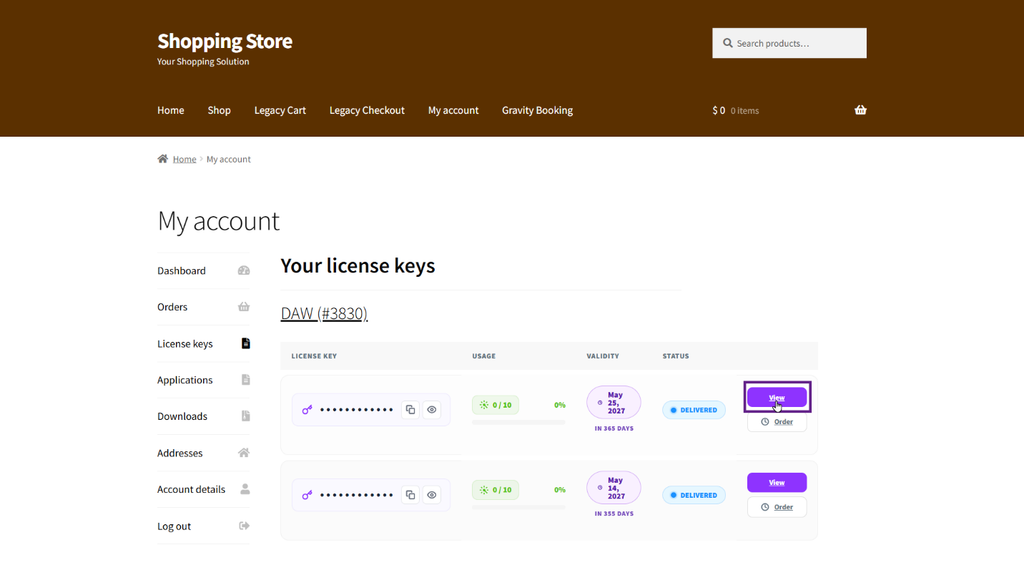
Task: Click usage progress bar of the May 25 license
Action: coord(519,423)
